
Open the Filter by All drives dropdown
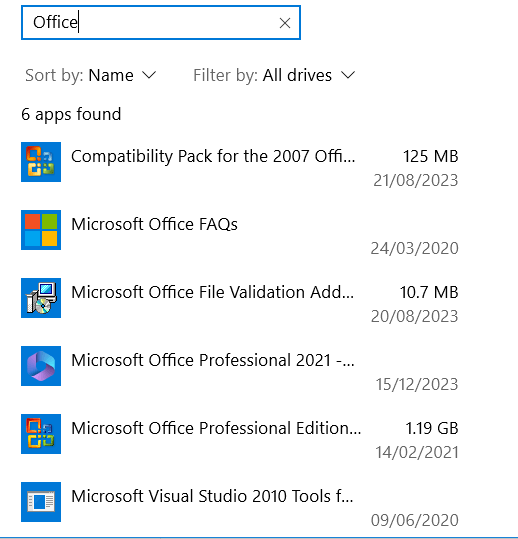pyautogui.click(x=274, y=75)
